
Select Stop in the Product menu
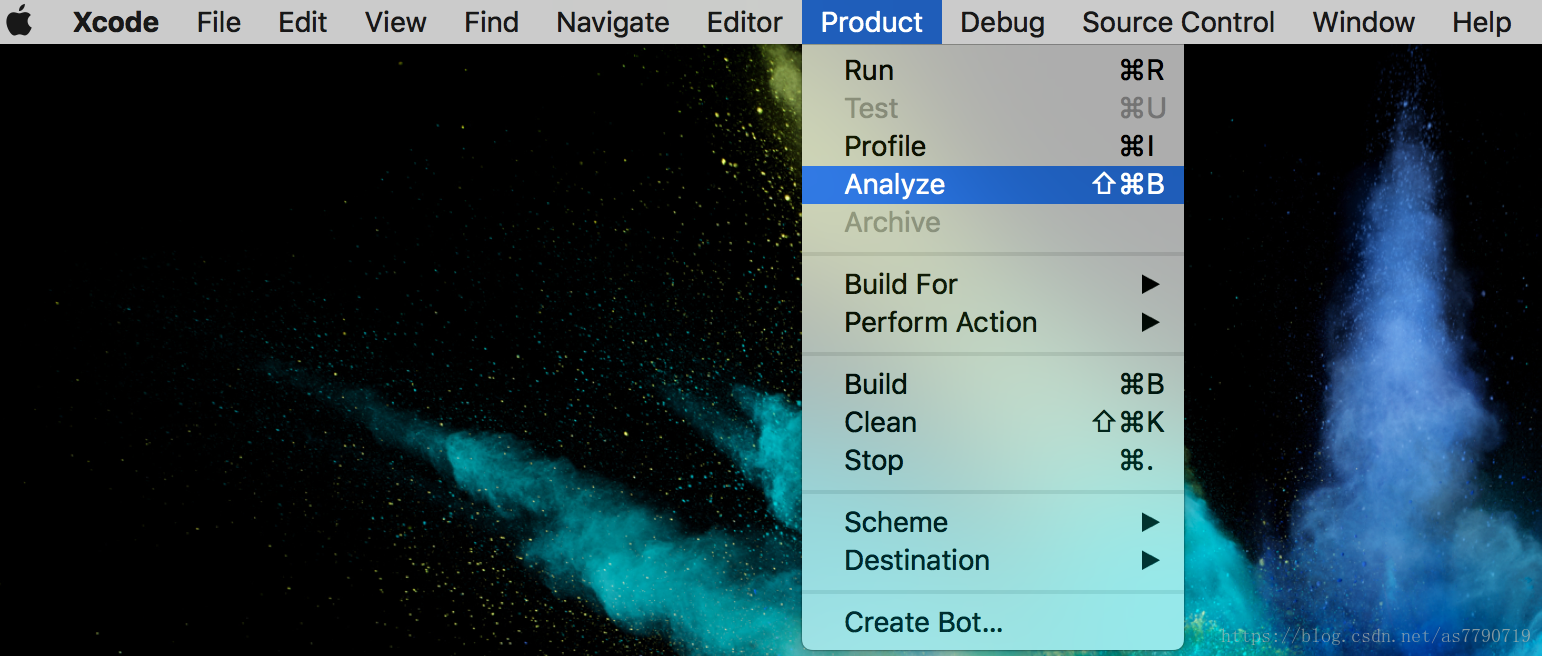(x=993, y=461)
